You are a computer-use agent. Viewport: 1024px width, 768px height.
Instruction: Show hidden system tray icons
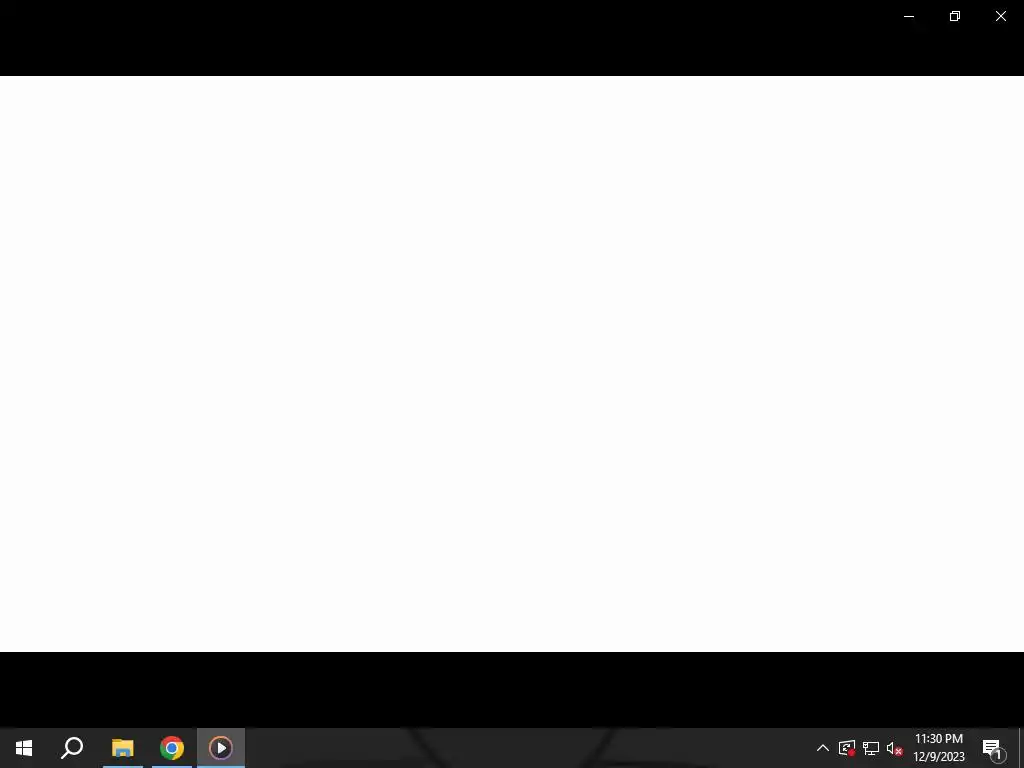(823, 748)
